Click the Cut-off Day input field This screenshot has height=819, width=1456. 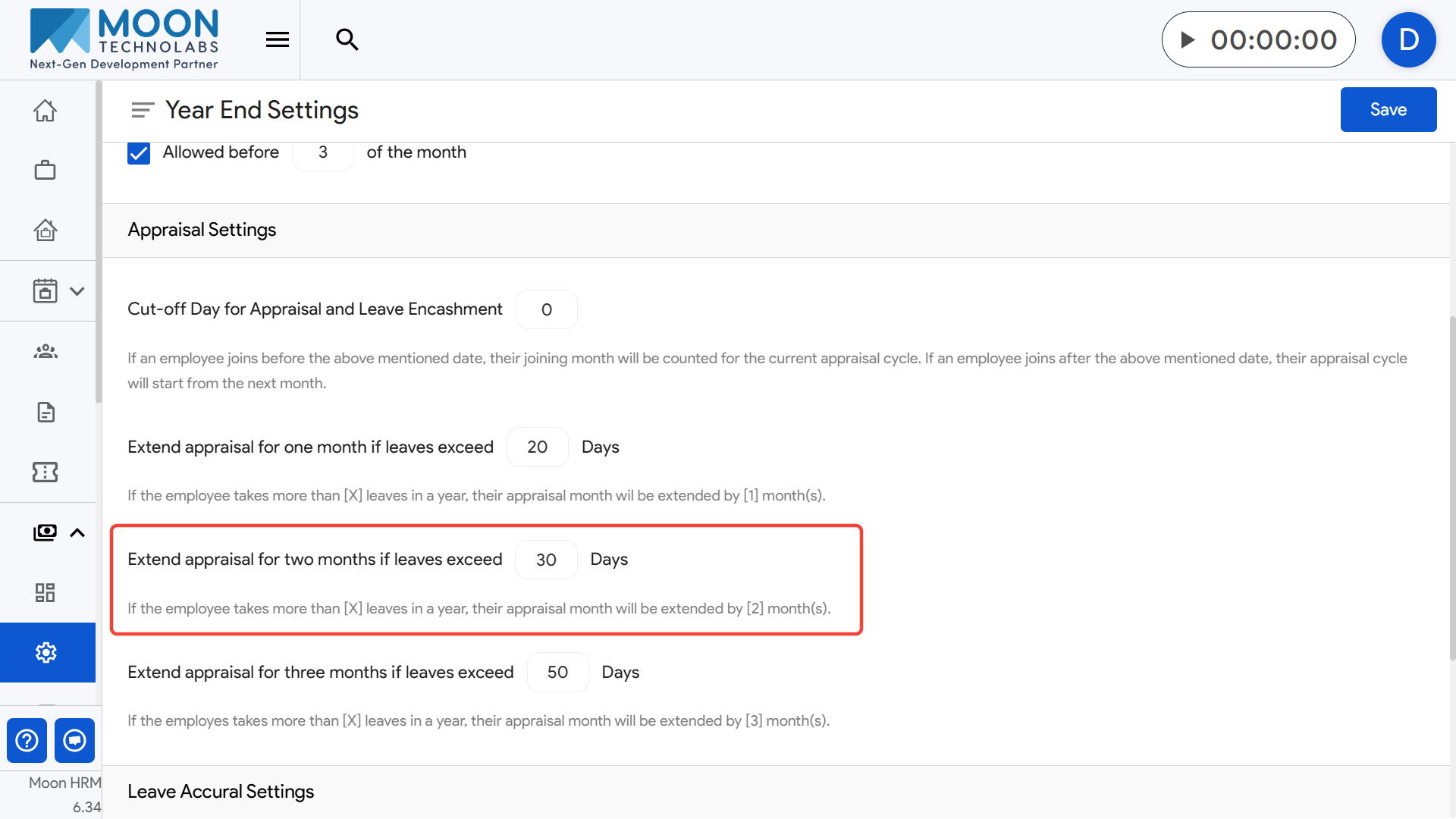[x=546, y=309]
